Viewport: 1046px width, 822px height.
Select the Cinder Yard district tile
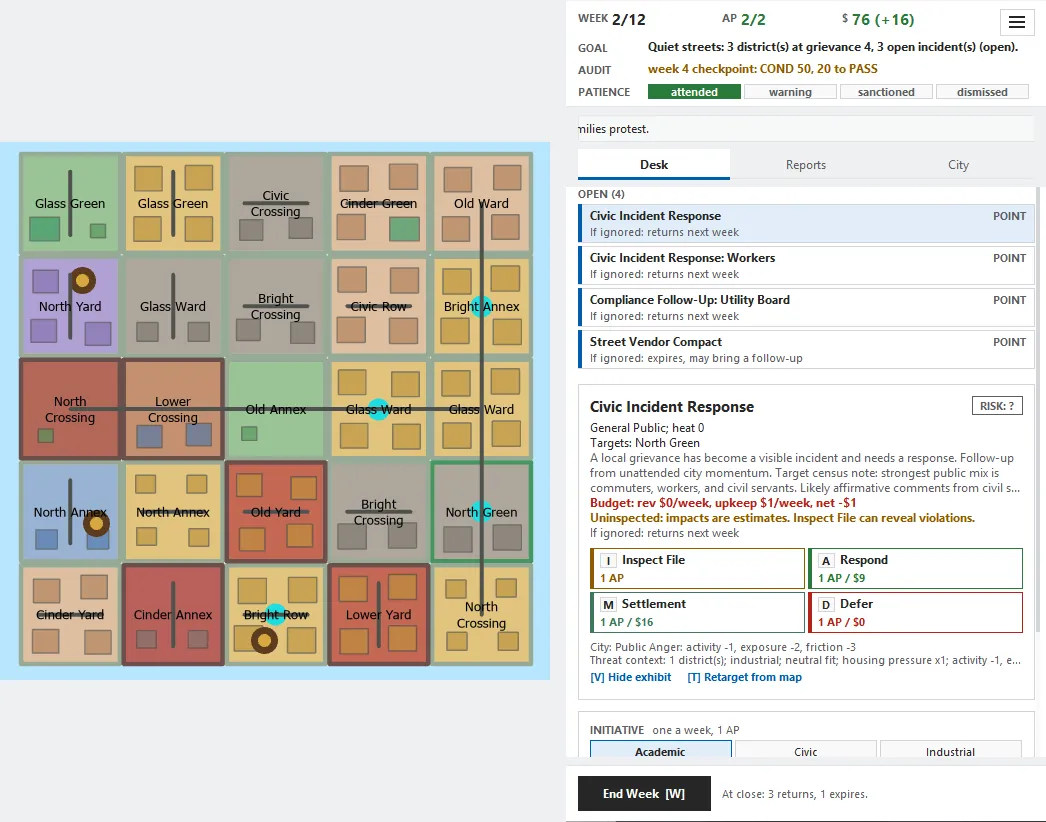pyautogui.click(x=70, y=614)
